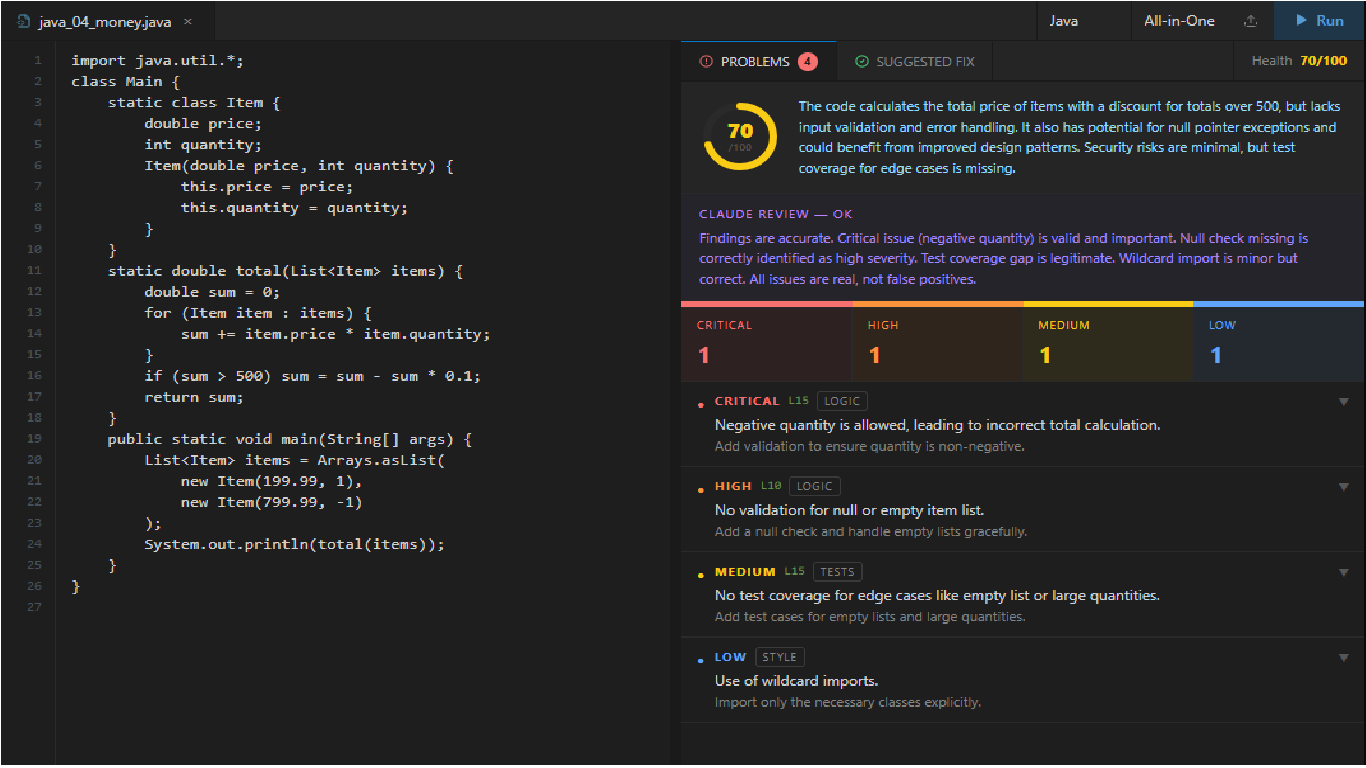
Task: Close the java_04_money.java tab
Action: [x=188, y=21]
